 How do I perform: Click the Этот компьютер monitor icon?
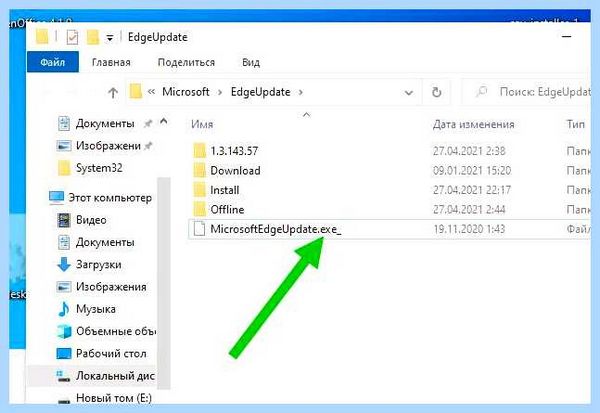pos(56,198)
